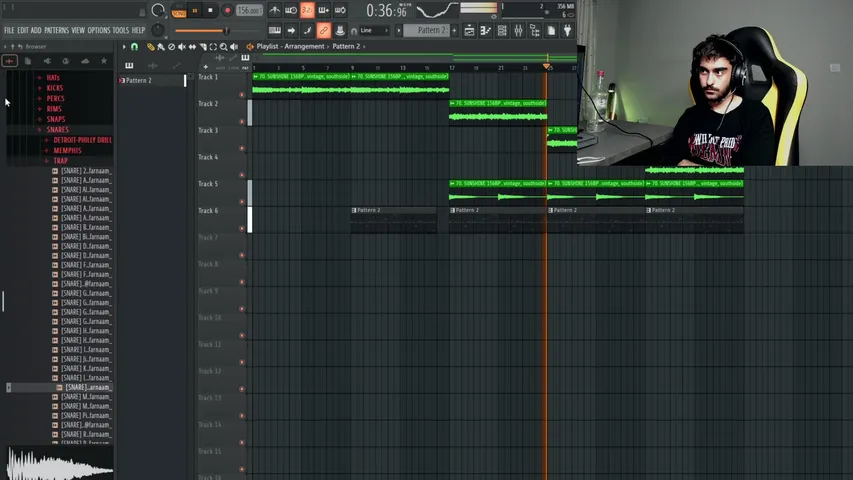853x480 pixels.
Task: Toggle Song/Pattern mode switch
Action: point(178,10)
